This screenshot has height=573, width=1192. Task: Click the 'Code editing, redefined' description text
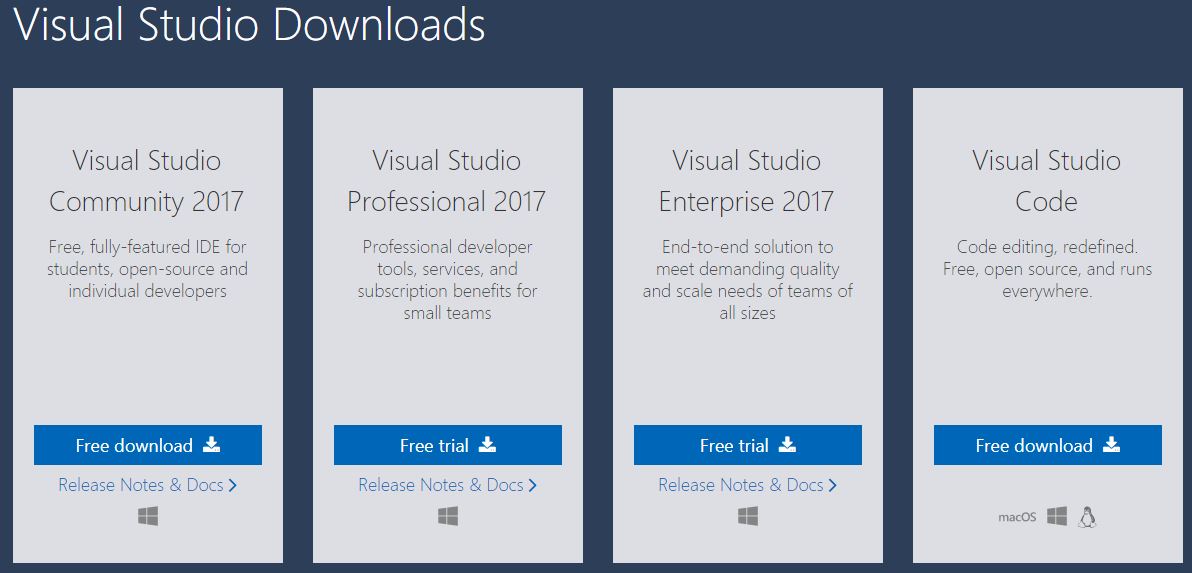click(x=1048, y=269)
